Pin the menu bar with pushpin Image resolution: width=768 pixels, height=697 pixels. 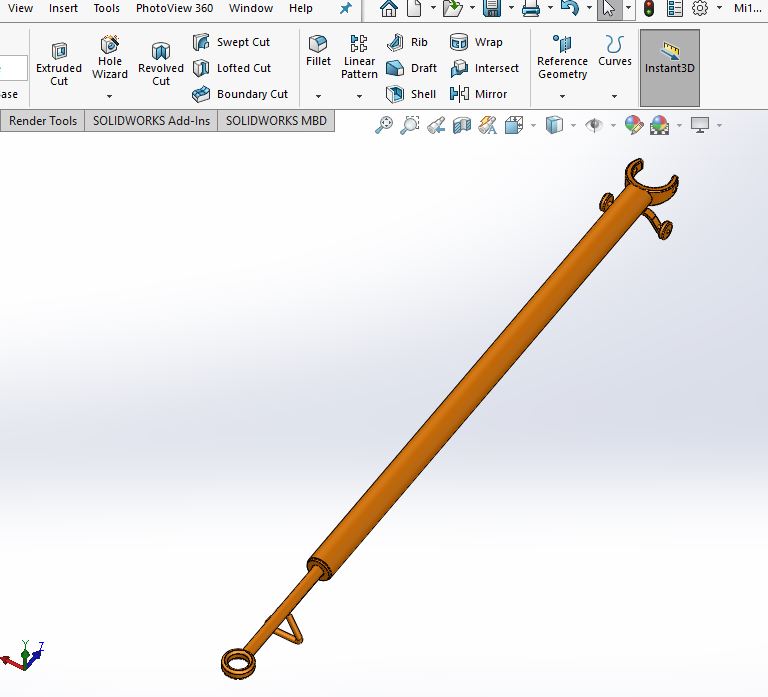click(x=346, y=8)
